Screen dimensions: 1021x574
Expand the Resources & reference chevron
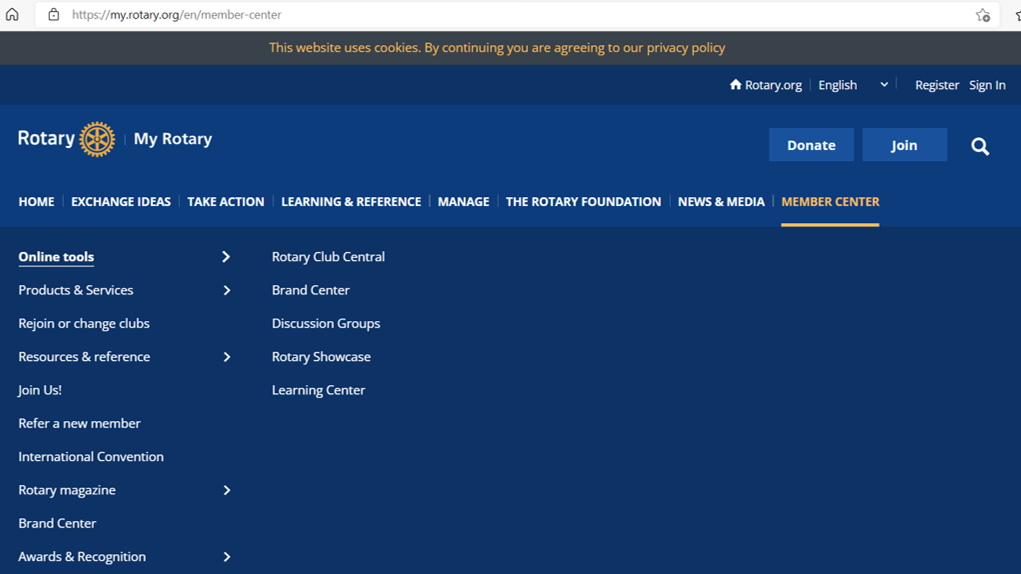click(x=227, y=357)
